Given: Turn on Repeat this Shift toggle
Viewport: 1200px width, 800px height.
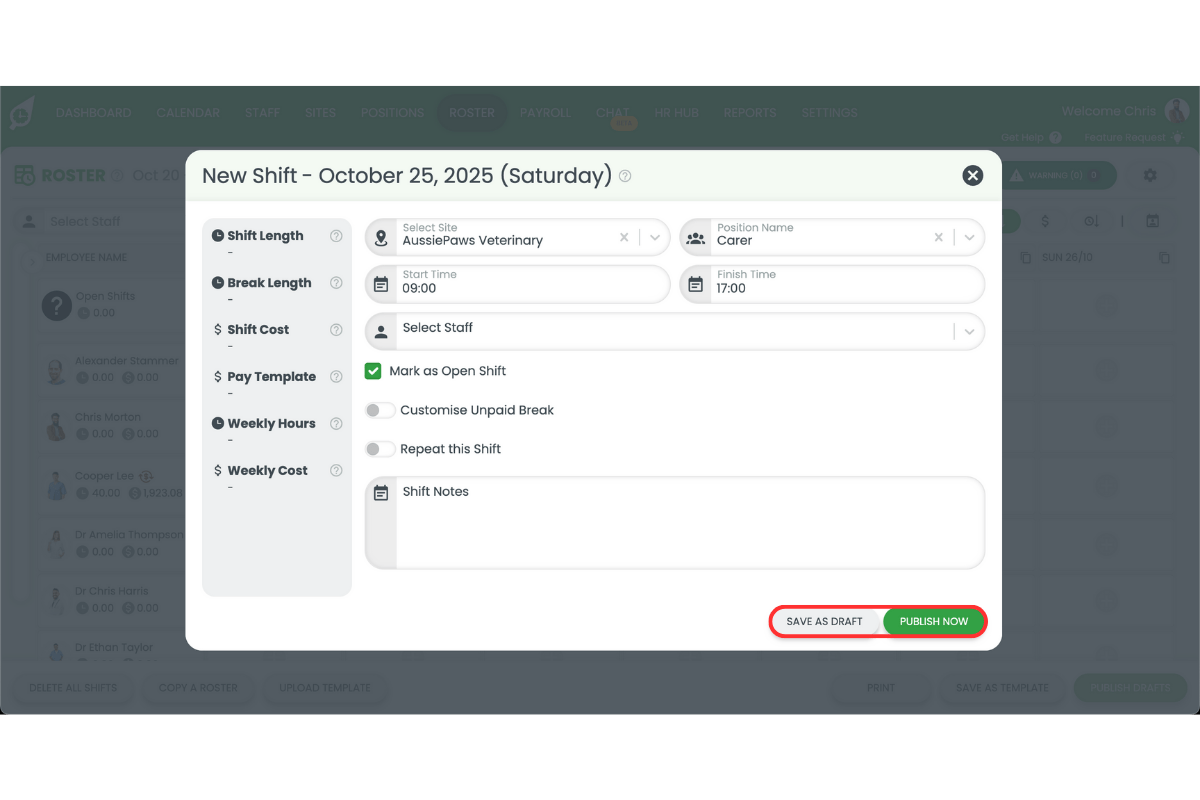Looking at the screenshot, I should (380, 449).
